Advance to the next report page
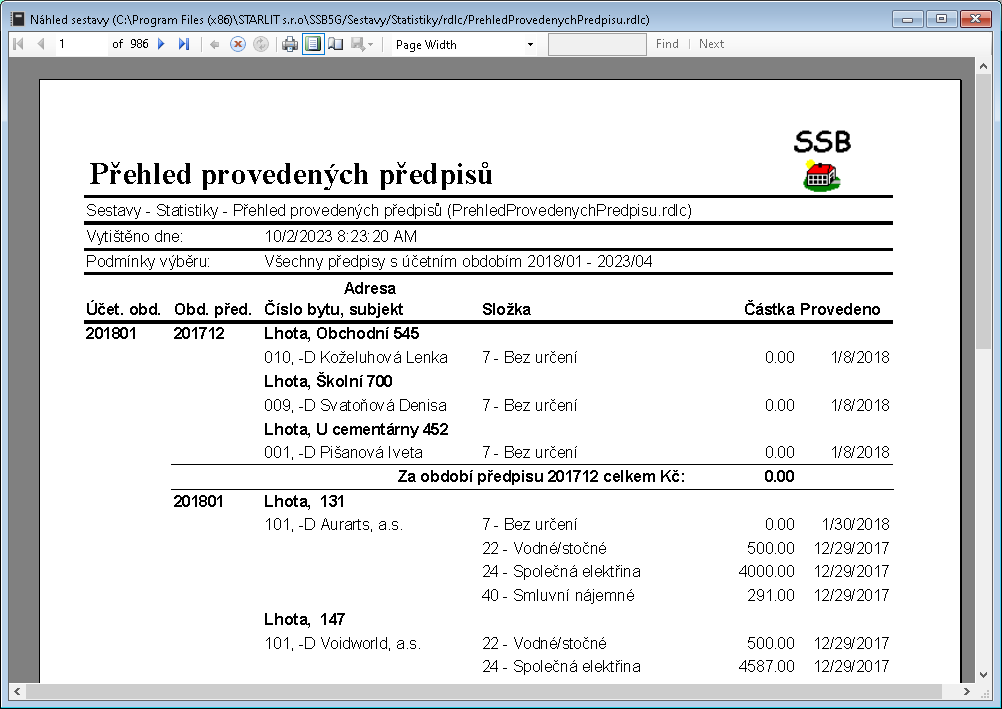This screenshot has height=709, width=1002. click(x=161, y=44)
